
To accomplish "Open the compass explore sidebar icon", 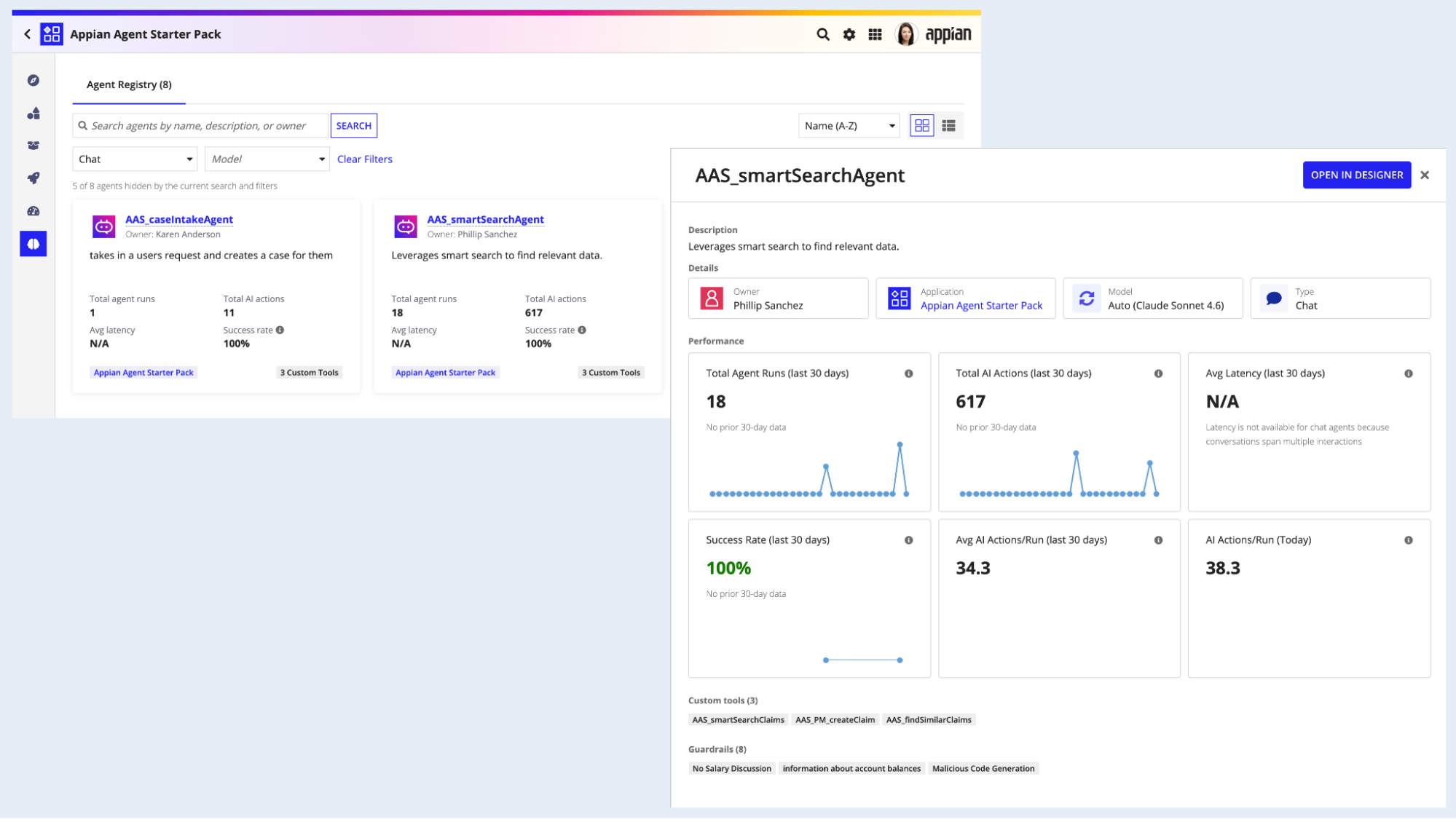I will click(x=34, y=80).
